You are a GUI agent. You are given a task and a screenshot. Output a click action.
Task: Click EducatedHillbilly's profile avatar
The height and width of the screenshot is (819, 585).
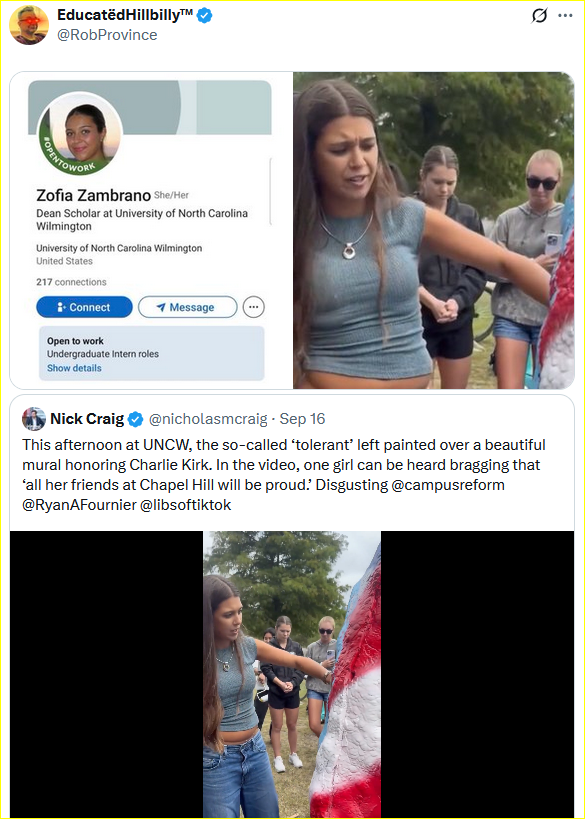(x=29, y=25)
